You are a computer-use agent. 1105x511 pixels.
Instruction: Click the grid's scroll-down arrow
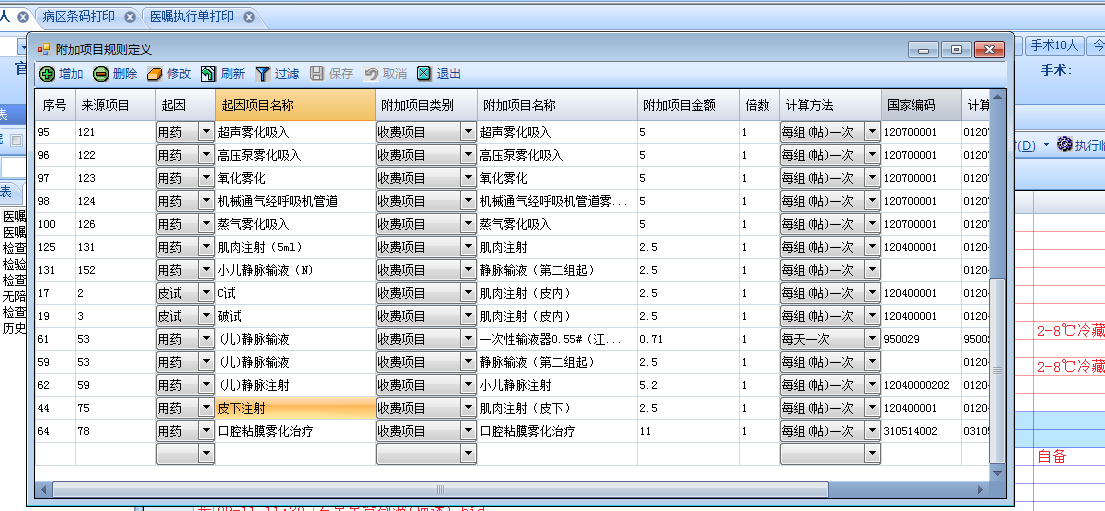tap(997, 474)
